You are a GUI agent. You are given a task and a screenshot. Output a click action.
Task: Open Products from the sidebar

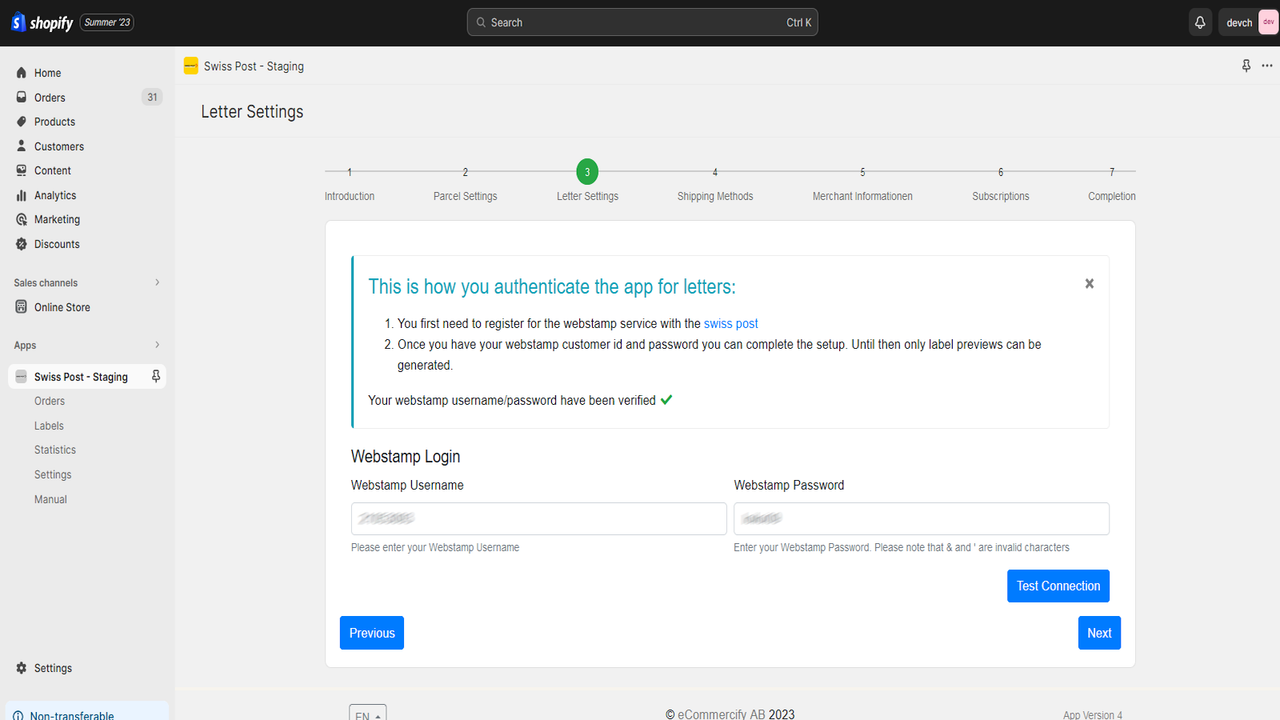coord(55,121)
